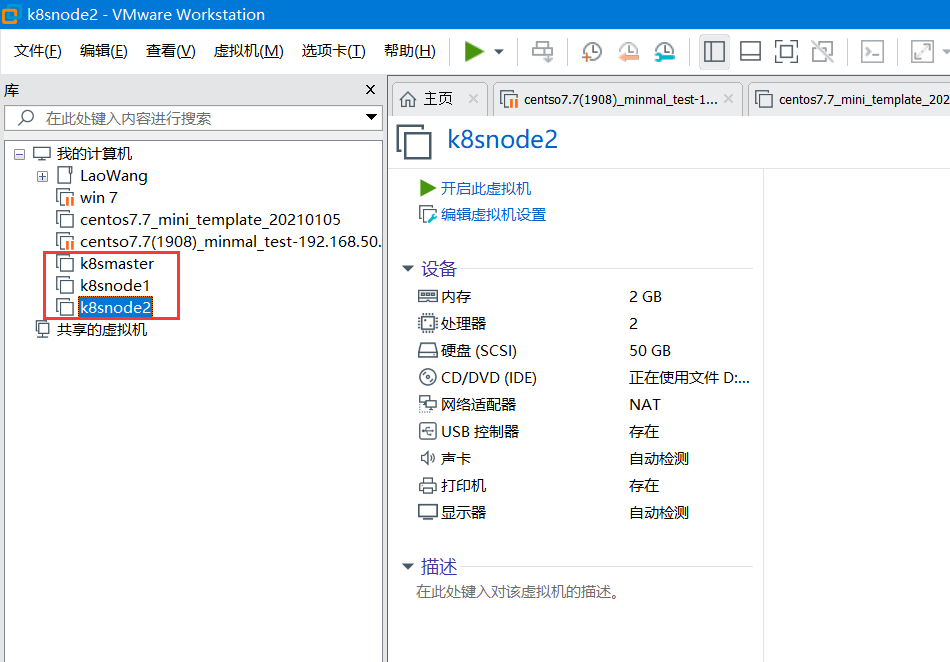Image resolution: width=950 pixels, height=662 pixels.
Task: Enter full screen mode icon
Action: [x=786, y=51]
